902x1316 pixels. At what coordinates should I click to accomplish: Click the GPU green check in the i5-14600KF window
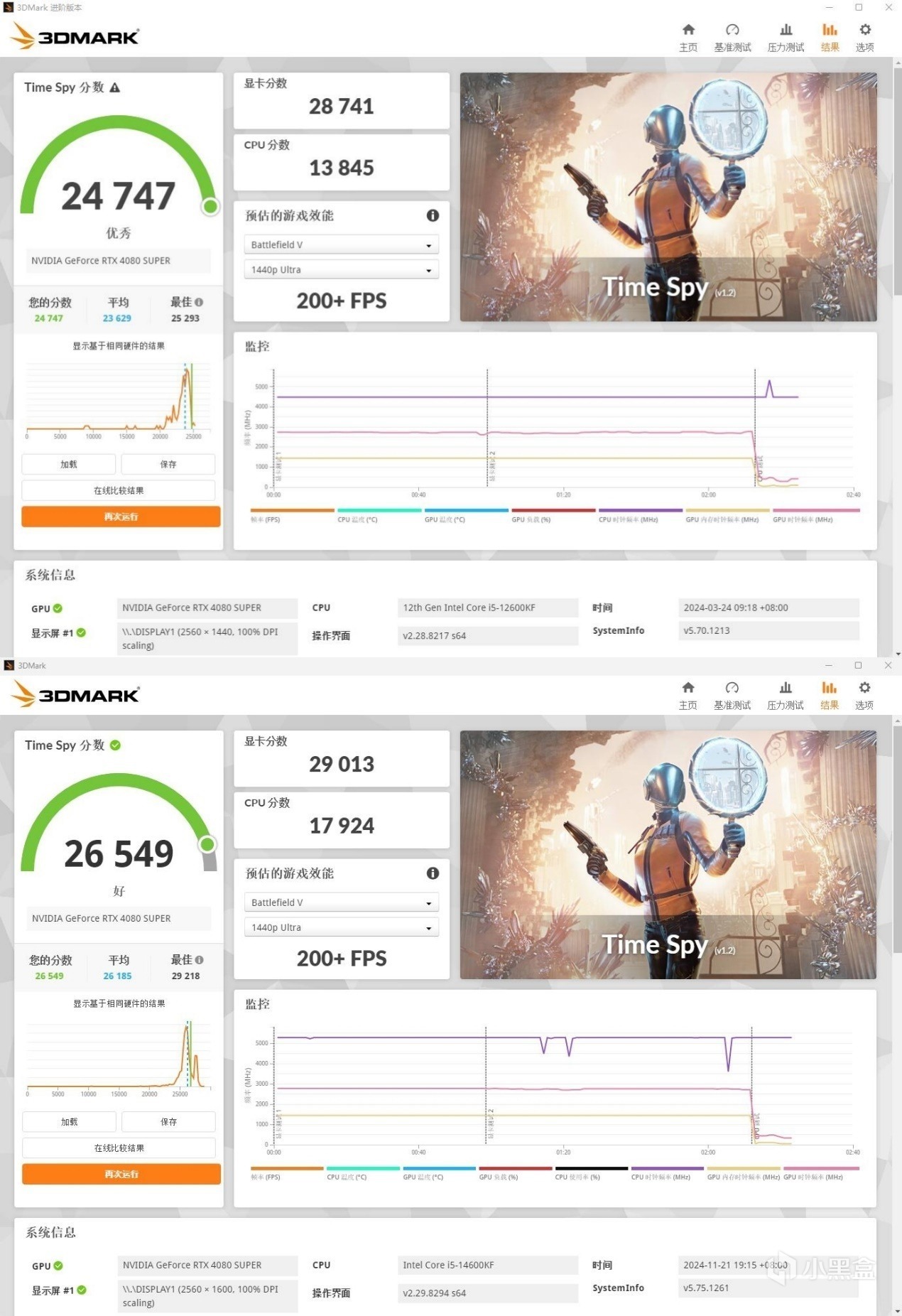point(58,1266)
